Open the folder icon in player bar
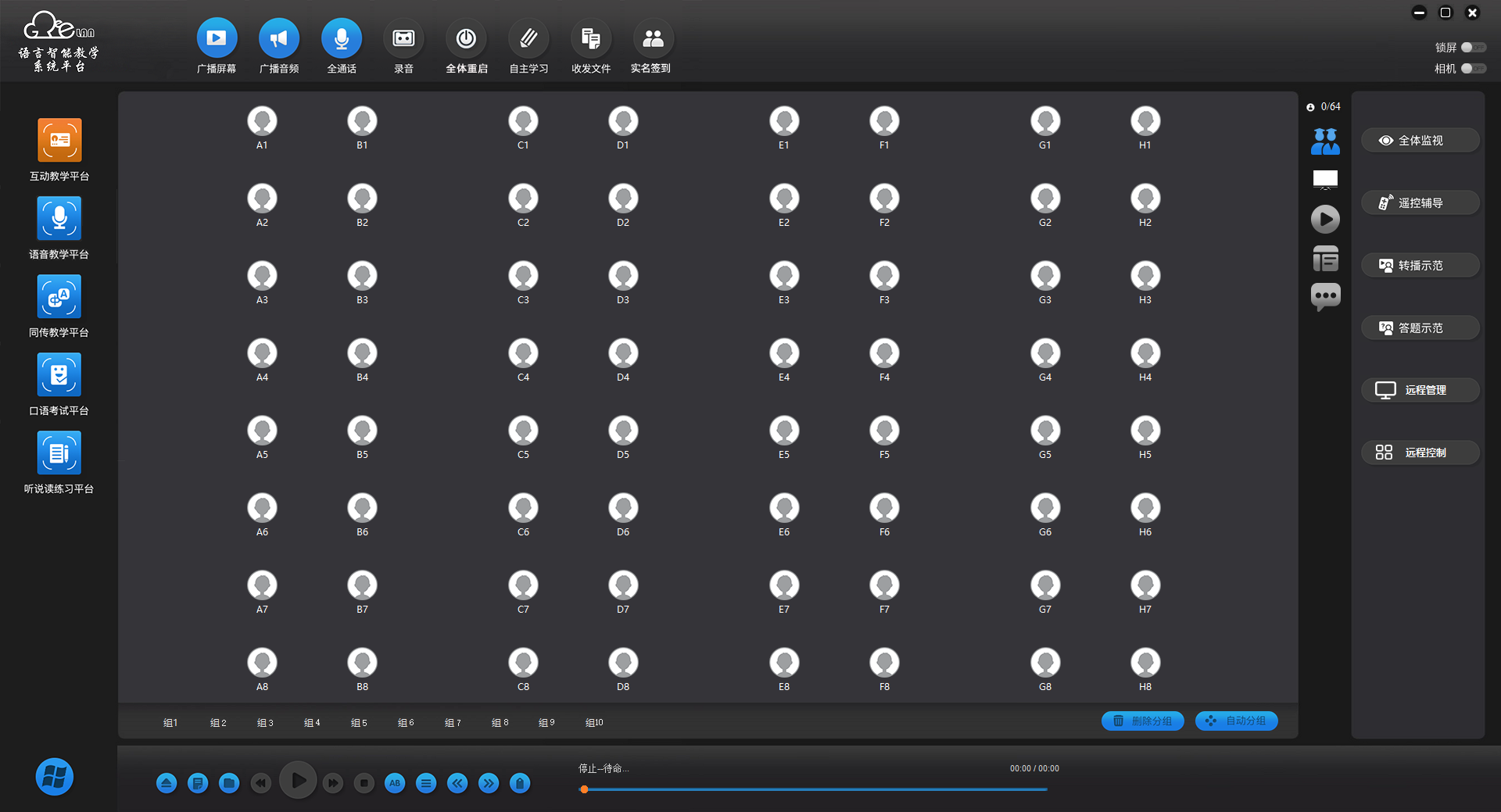 229,783
